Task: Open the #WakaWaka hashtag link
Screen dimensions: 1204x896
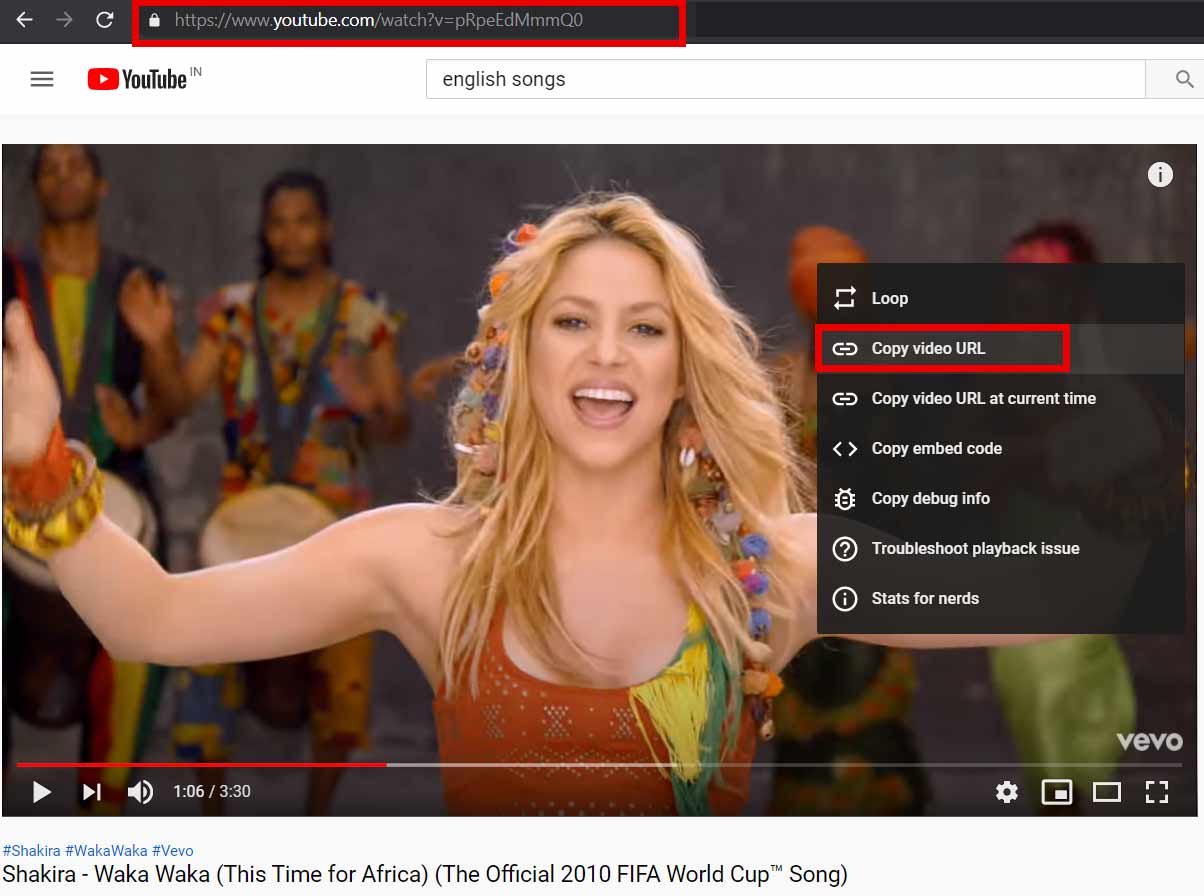Action: (x=106, y=851)
